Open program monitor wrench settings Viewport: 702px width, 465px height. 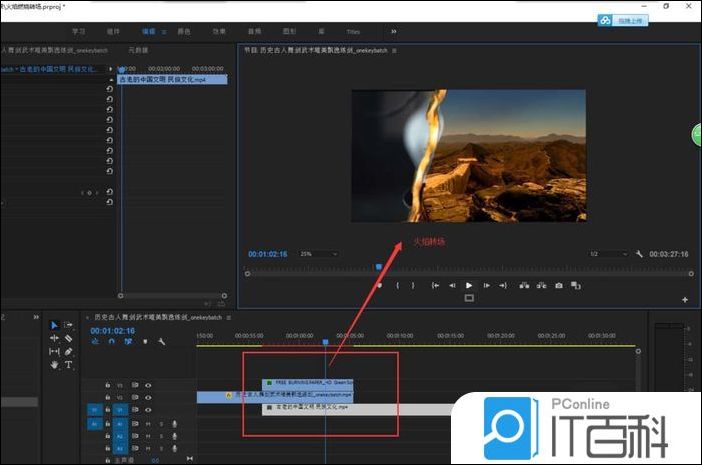[x=639, y=254]
